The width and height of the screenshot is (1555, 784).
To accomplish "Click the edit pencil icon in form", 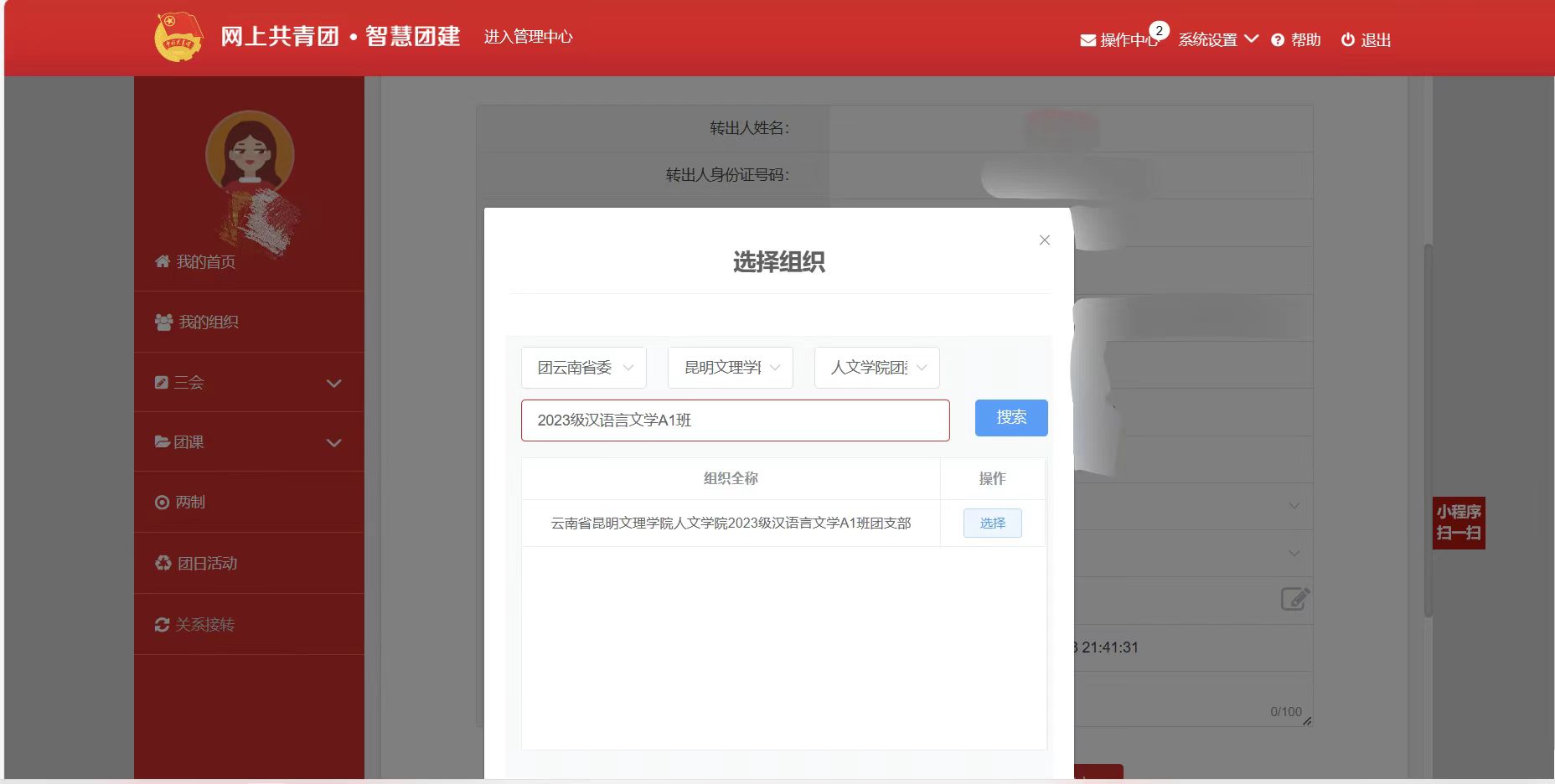I will (x=1294, y=599).
